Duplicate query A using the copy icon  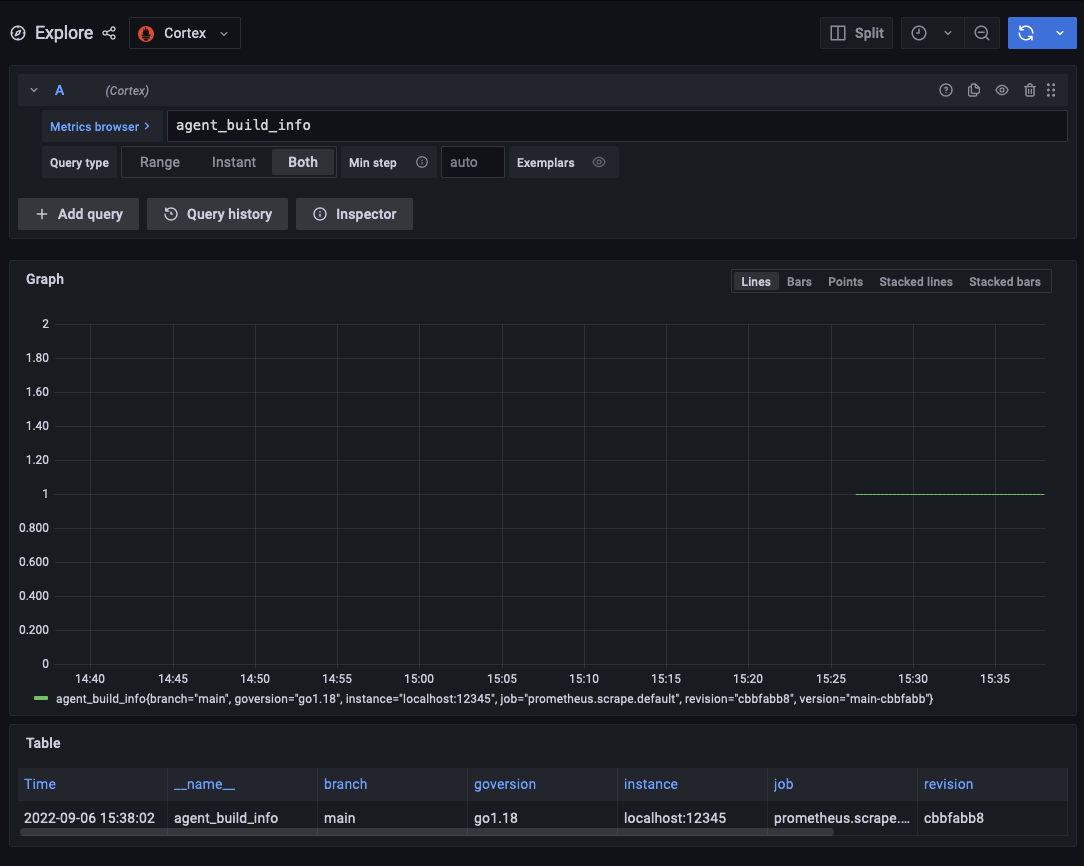[974, 90]
